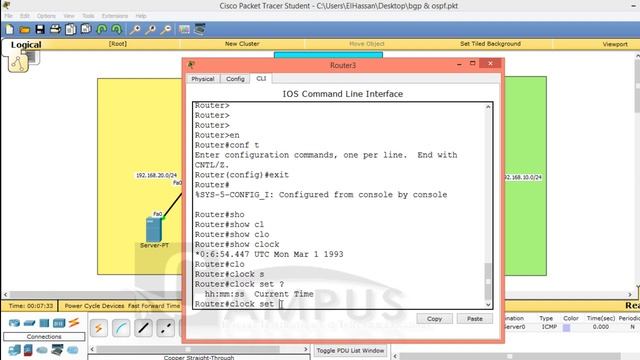Select the Security device category icon

coord(28,350)
